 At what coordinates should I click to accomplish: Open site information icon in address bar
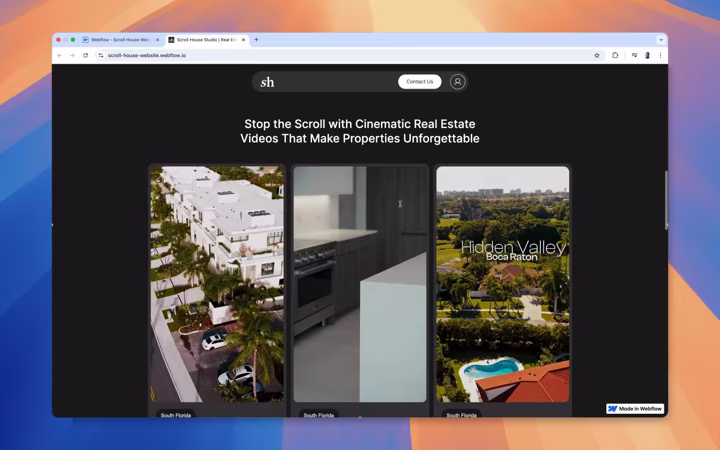[101, 55]
